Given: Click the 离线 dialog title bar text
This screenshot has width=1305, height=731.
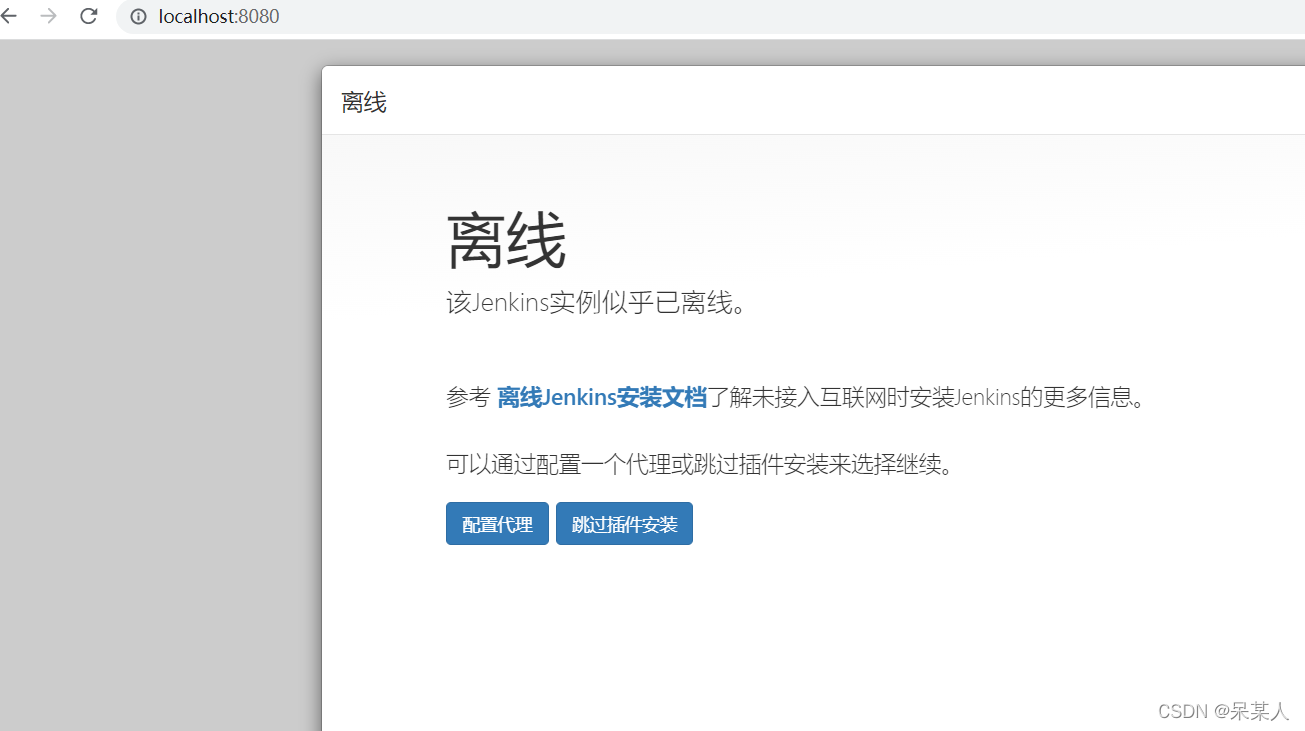Looking at the screenshot, I should 364,102.
